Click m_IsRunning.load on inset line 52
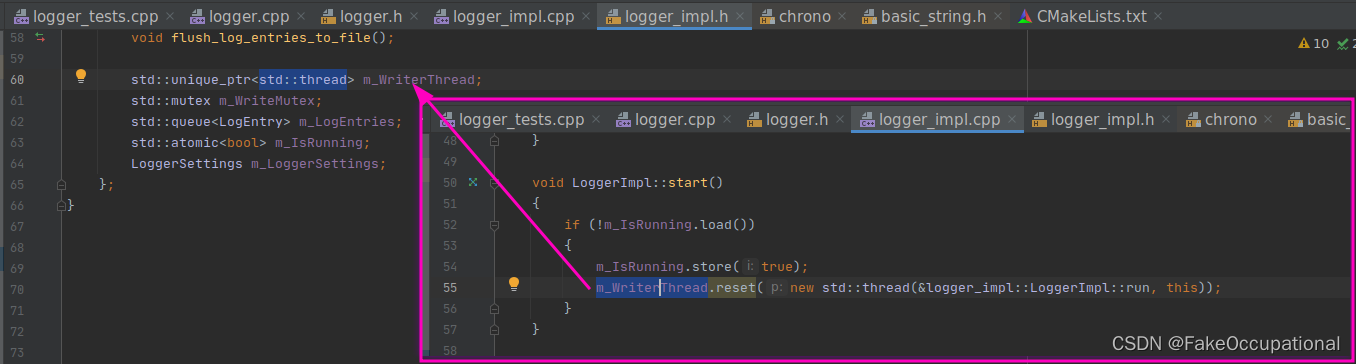Screen dimensions: 1356x364 pyautogui.click(x=672, y=225)
